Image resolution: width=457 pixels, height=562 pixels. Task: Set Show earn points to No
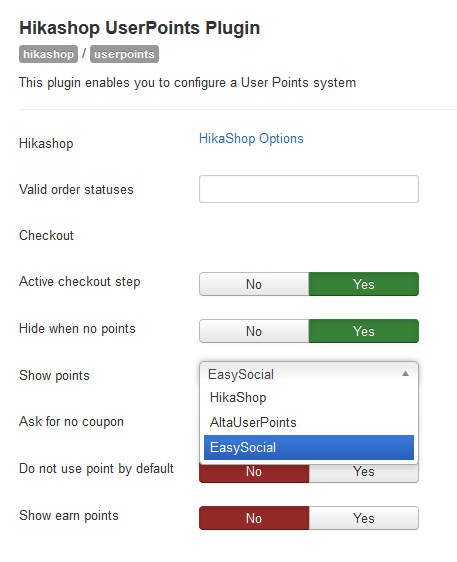(254, 518)
